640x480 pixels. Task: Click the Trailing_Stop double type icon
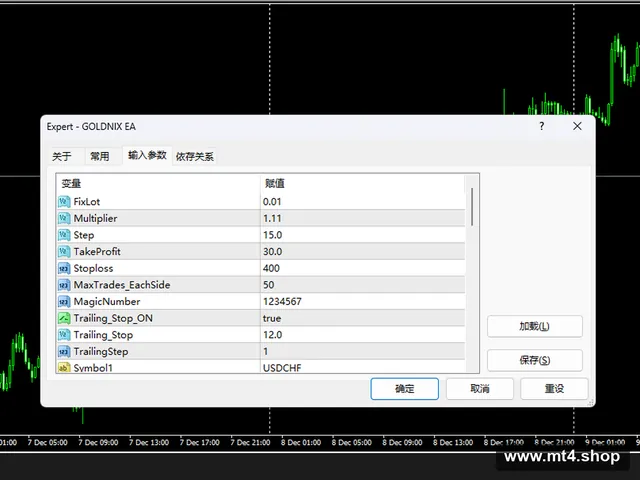click(x=64, y=335)
